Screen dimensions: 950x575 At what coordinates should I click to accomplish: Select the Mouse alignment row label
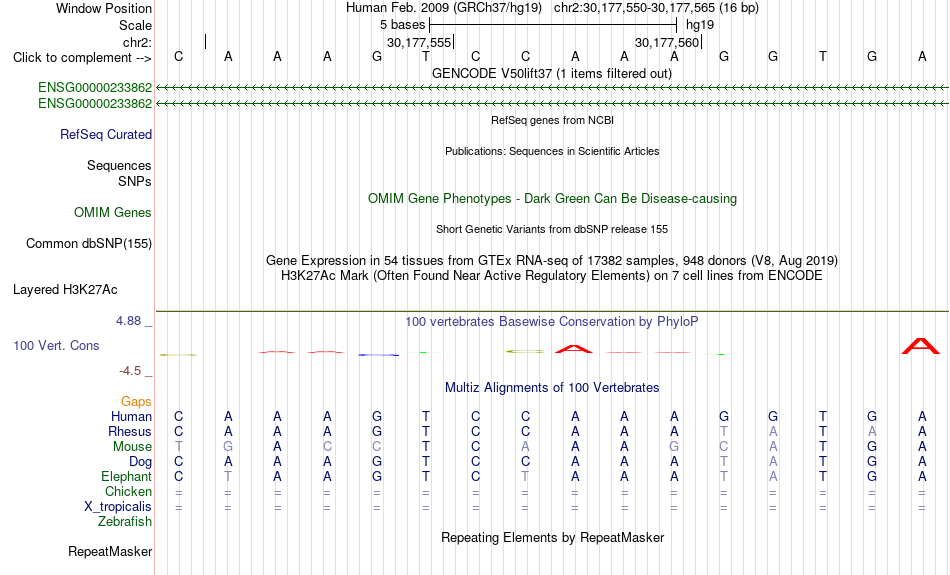[132, 447]
